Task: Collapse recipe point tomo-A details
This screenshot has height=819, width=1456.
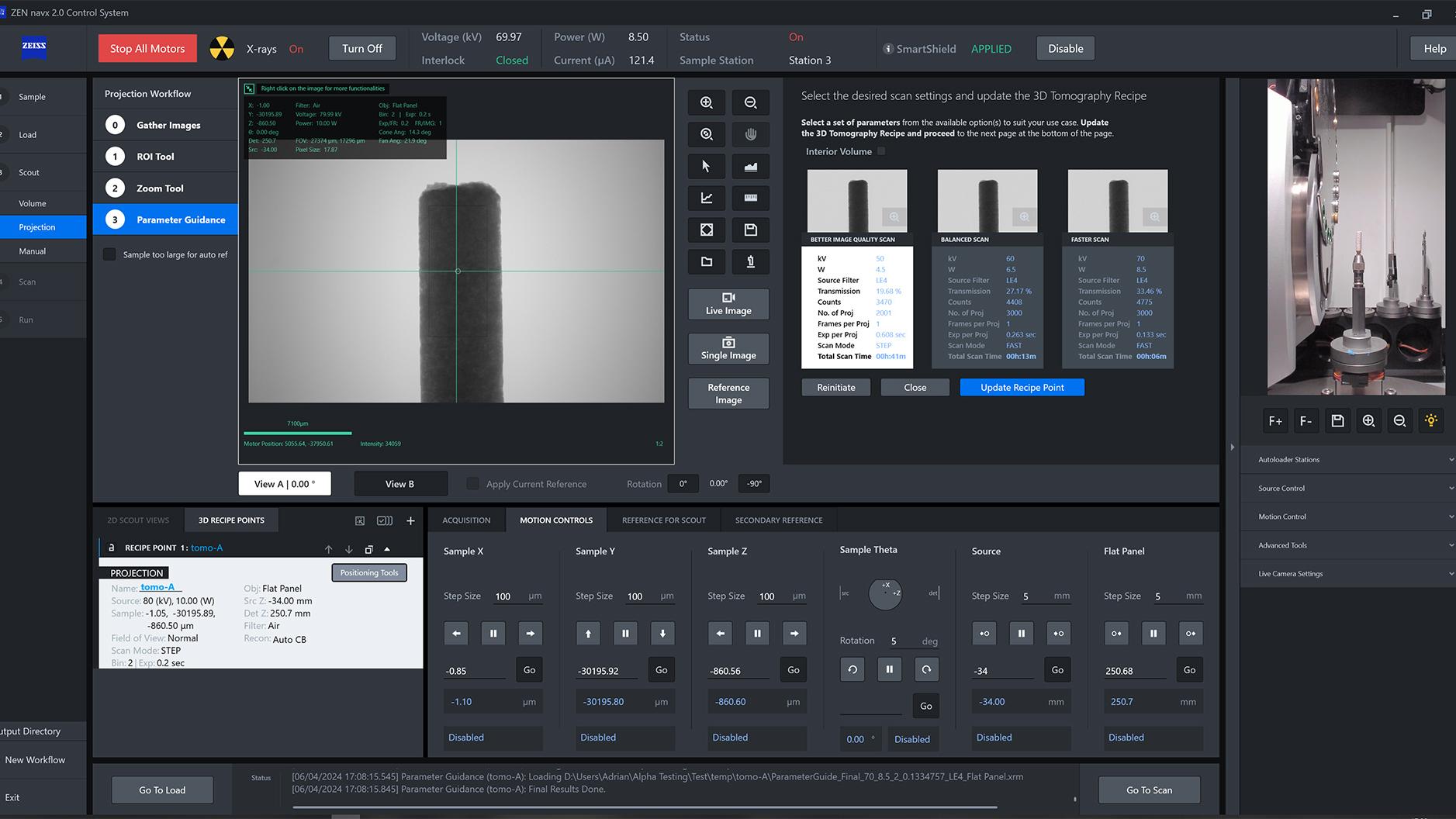Action: [388, 548]
